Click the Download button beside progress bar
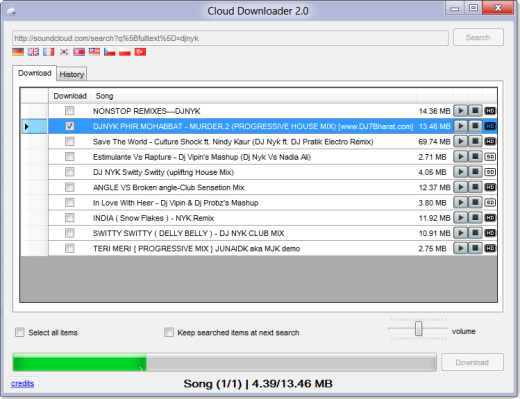 pyautogui.click(x=472, y=362)
